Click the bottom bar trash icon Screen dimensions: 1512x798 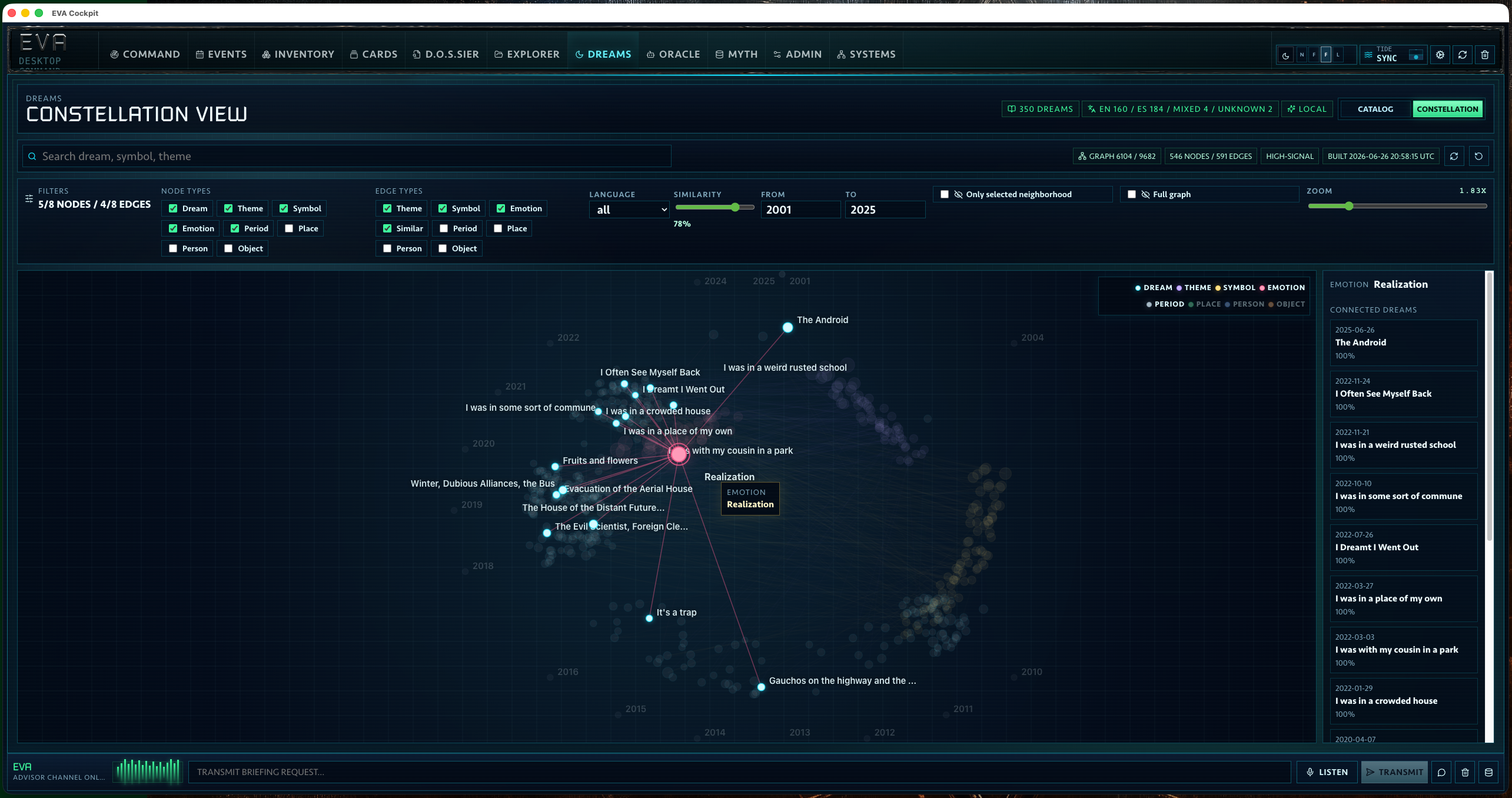(1465, 772)
